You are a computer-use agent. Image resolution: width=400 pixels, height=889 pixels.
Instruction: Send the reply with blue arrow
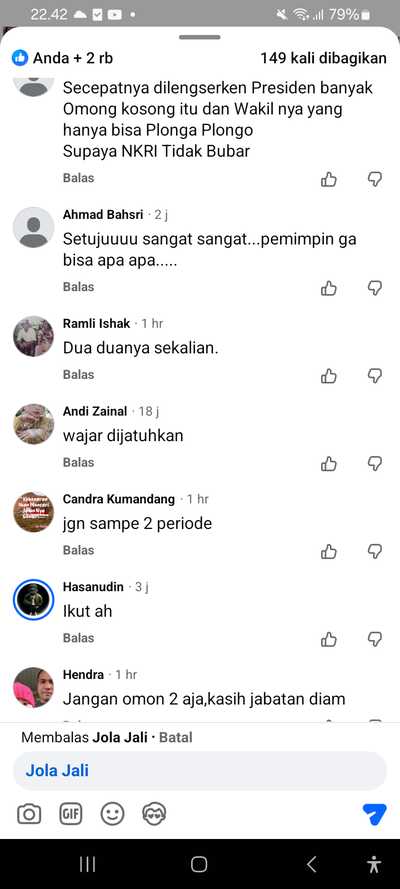click(x=375, y=814)
